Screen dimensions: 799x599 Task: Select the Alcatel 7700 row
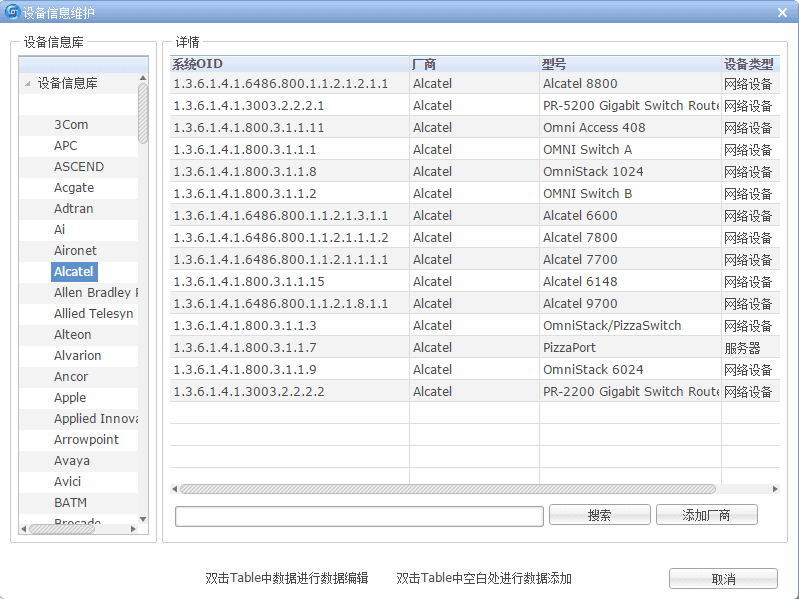click(475, 259)
